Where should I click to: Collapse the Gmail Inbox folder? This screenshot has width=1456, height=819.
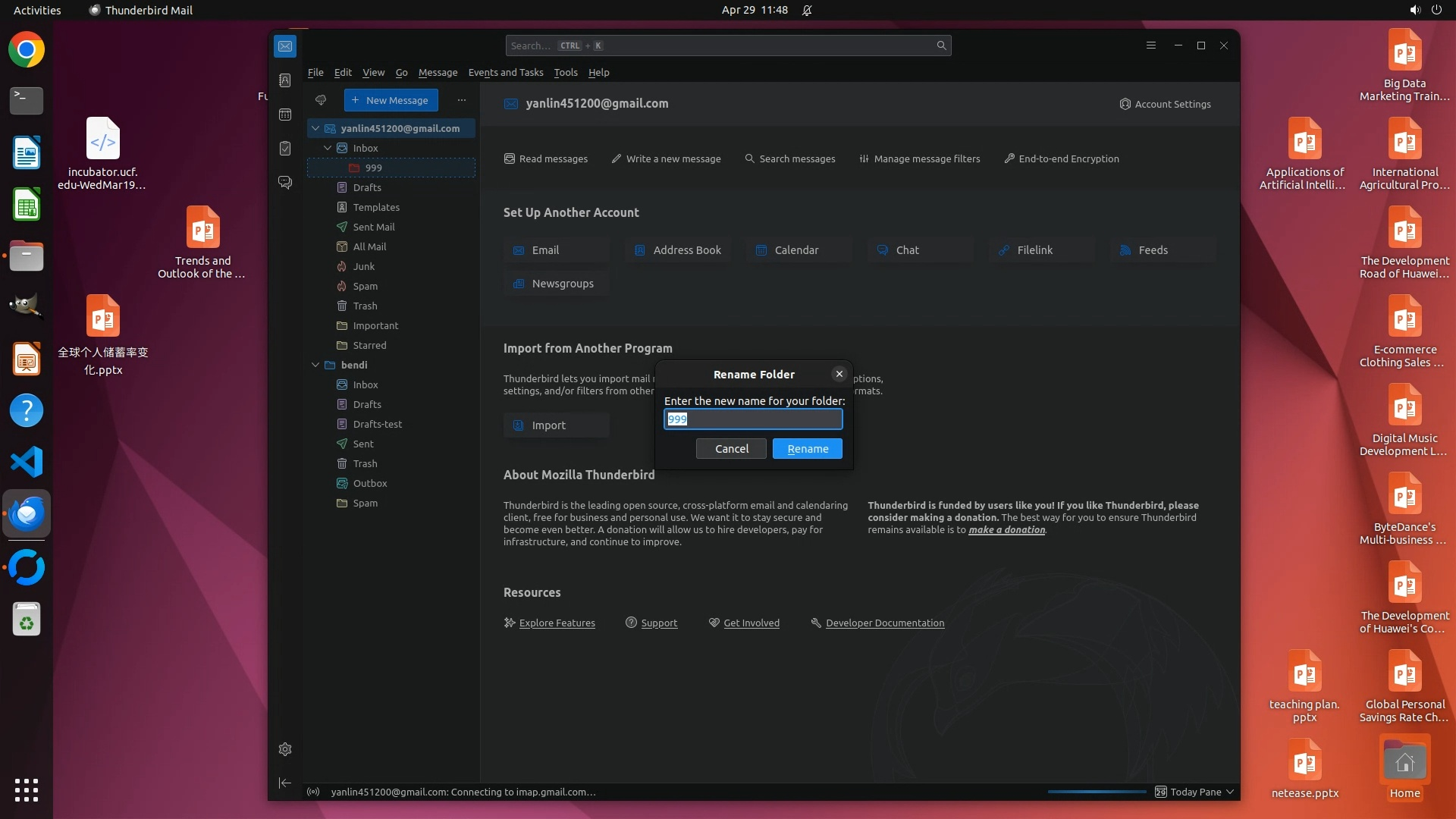click(328, 148)
